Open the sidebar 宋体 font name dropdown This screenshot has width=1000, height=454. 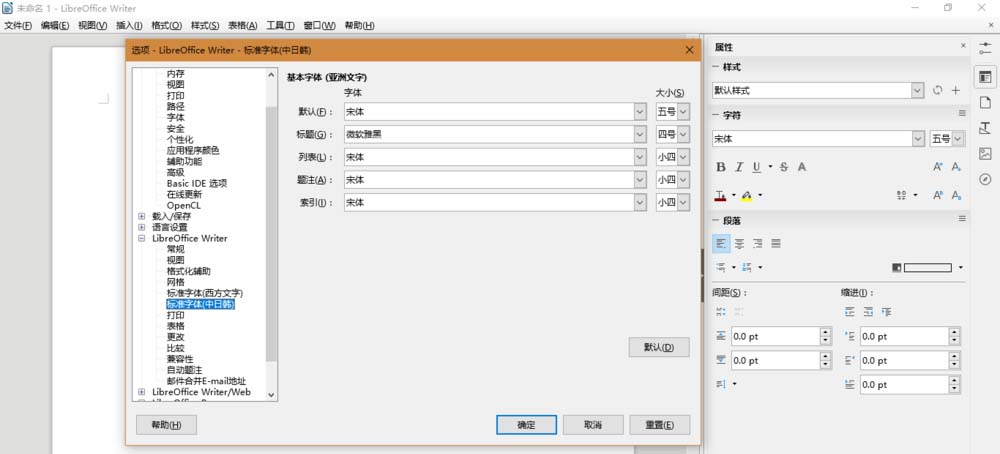pyautogui.click(x=918, y=138)
